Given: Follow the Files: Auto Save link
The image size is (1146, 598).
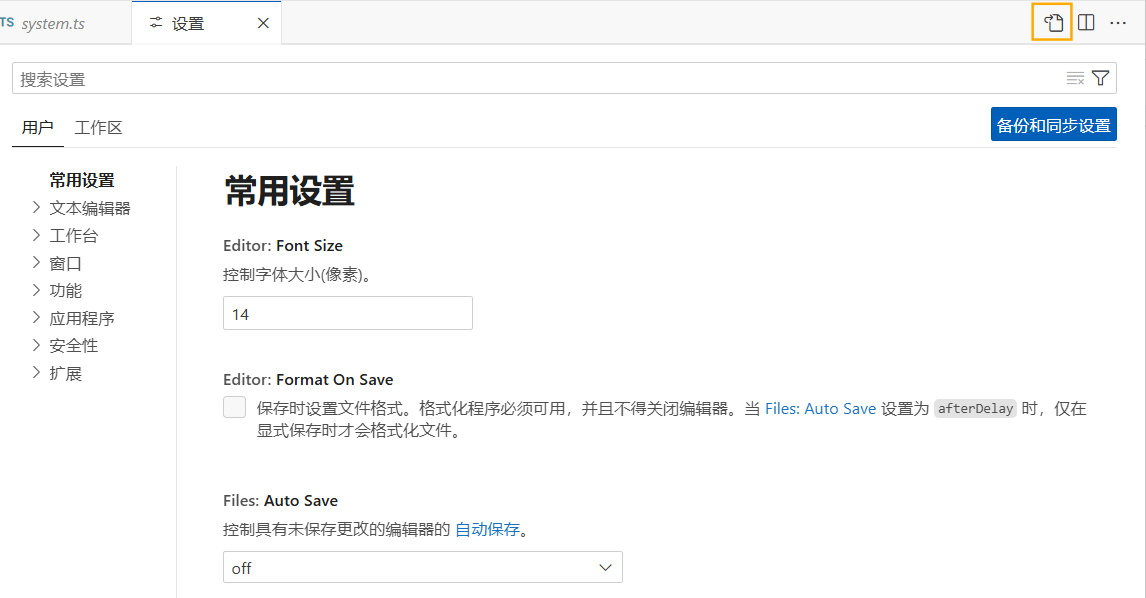Looking at the screenshot, I should (x=820, y=409).
